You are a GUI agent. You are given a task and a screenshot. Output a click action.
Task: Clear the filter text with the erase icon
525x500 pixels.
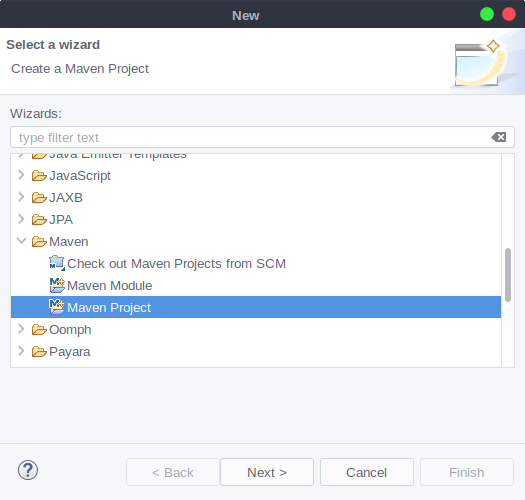point(499,137)
